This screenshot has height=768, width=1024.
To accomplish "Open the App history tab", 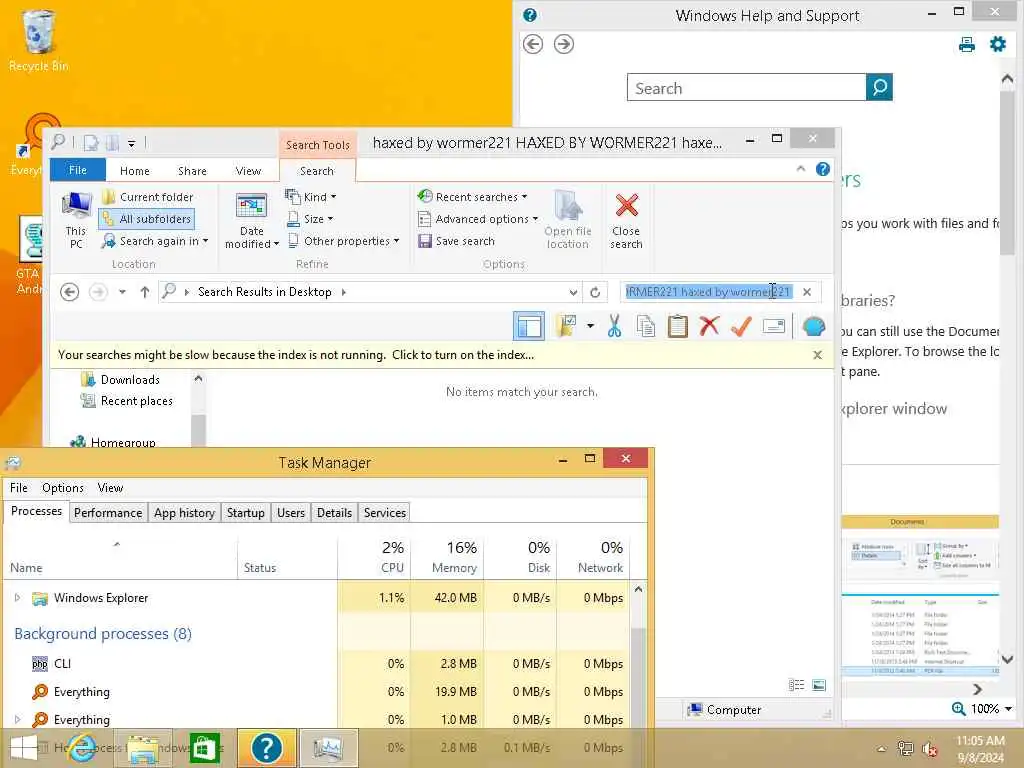I will click(x=184, y=513).
